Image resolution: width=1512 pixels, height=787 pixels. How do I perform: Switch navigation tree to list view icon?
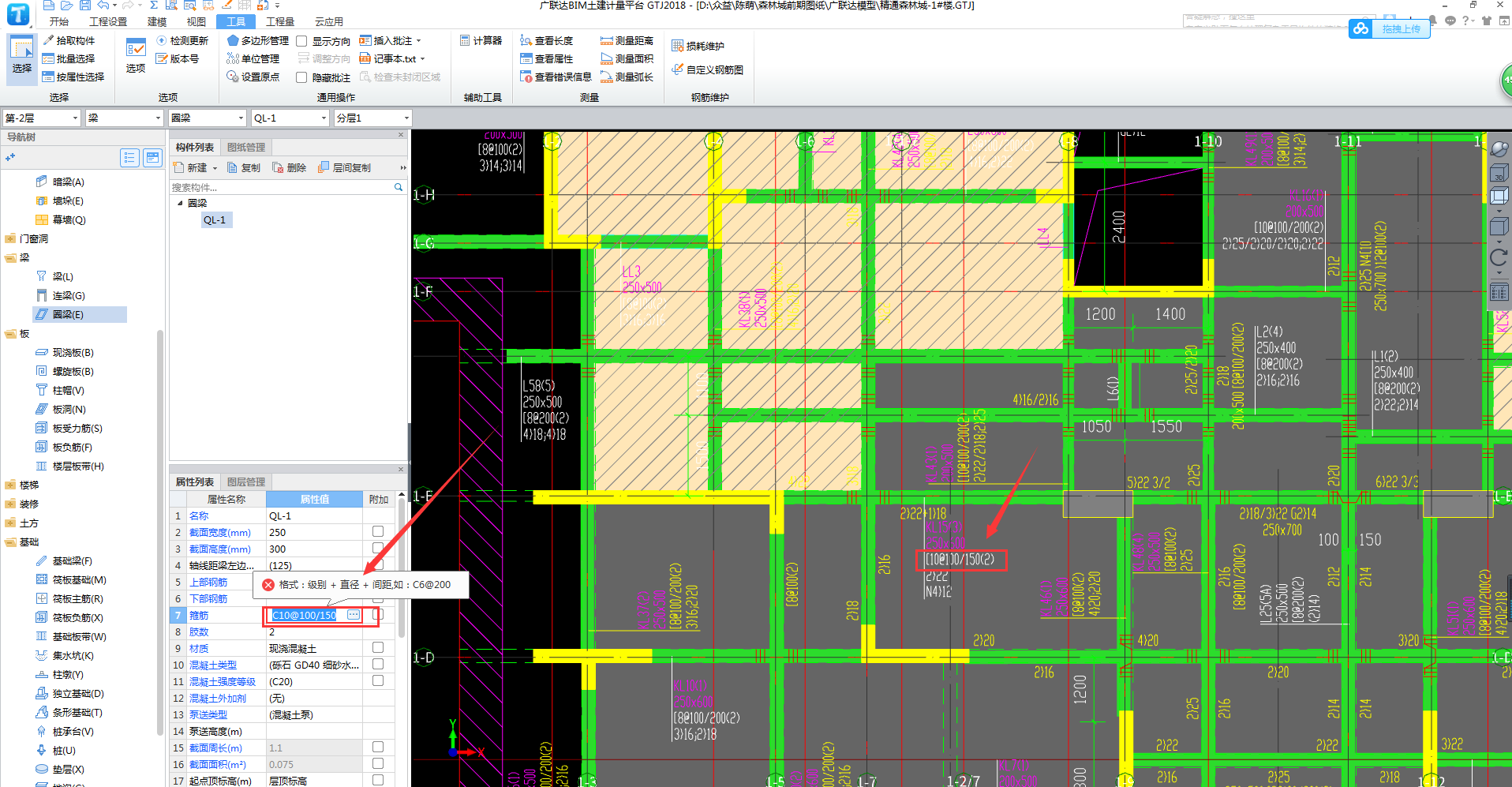coord(130,158)
